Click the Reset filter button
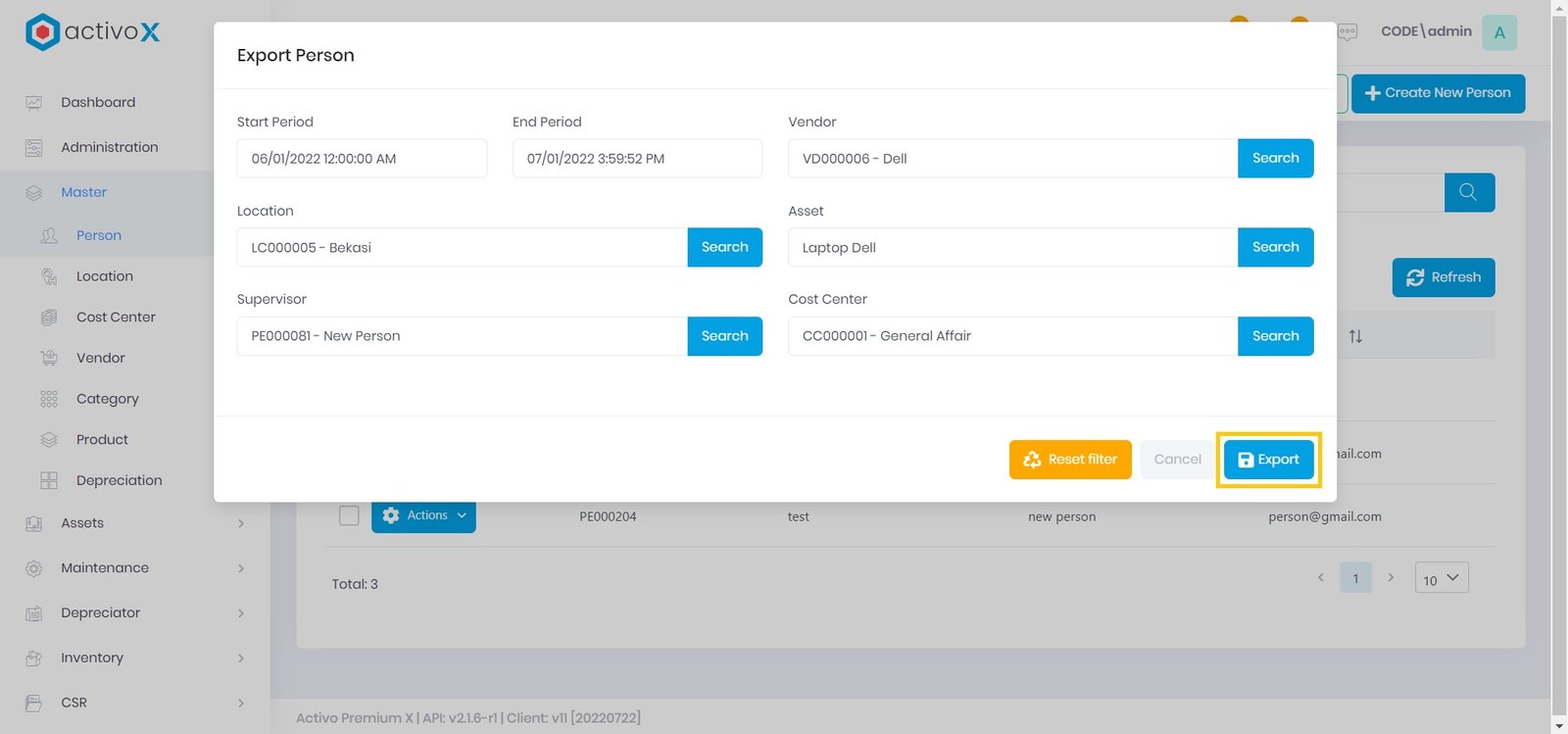Screen dimensions: 1568x734 point(1070,460)
